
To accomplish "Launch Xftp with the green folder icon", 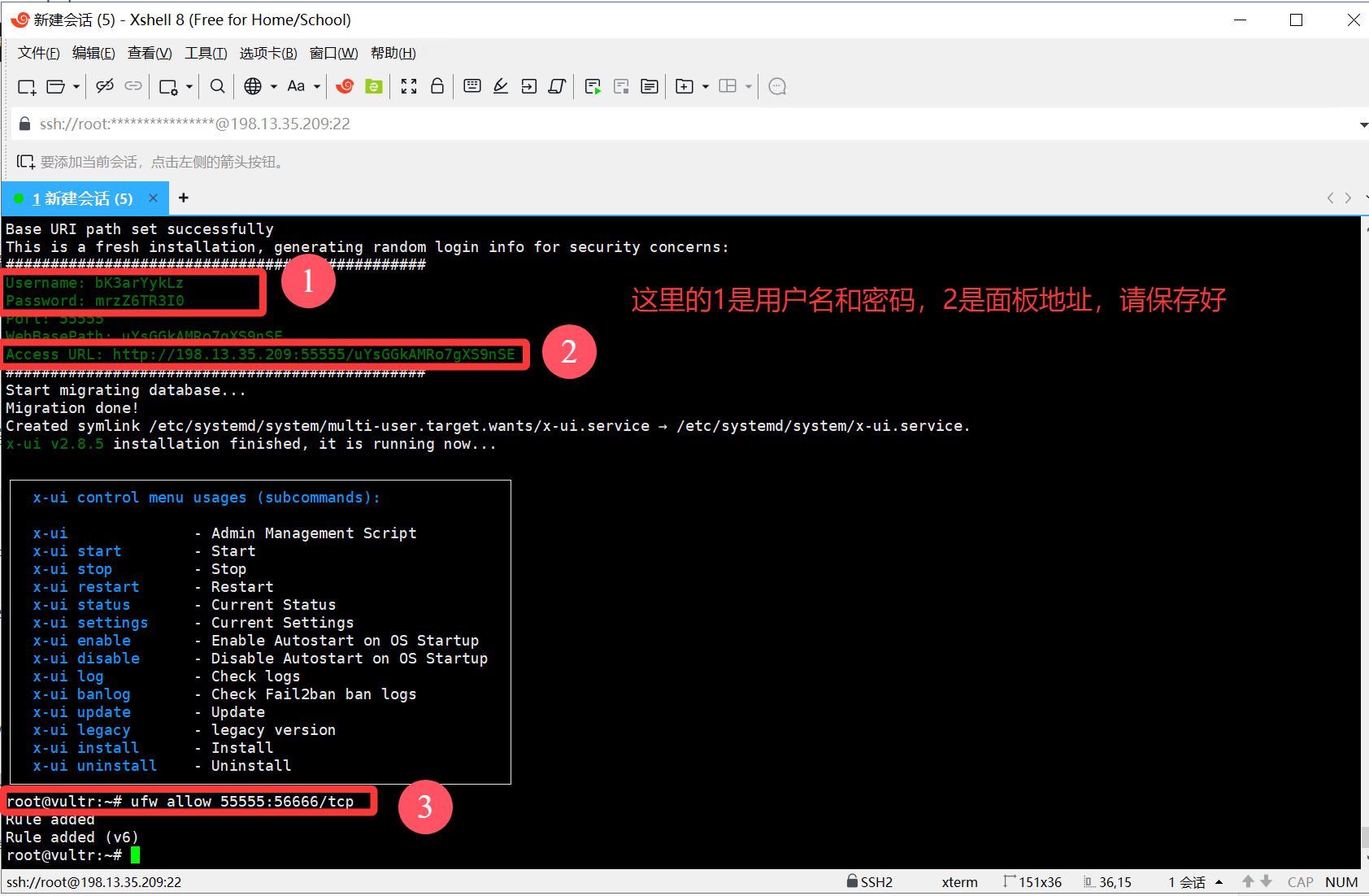I will tap(374, 86).
